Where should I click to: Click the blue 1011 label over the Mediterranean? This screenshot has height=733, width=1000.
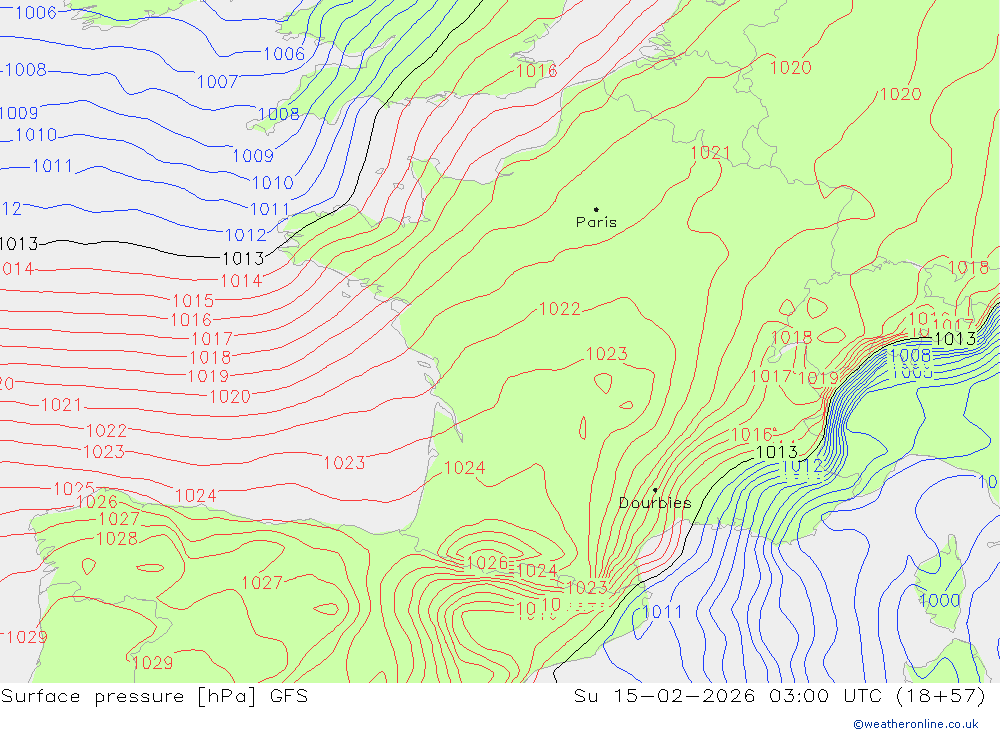(662, 612)
